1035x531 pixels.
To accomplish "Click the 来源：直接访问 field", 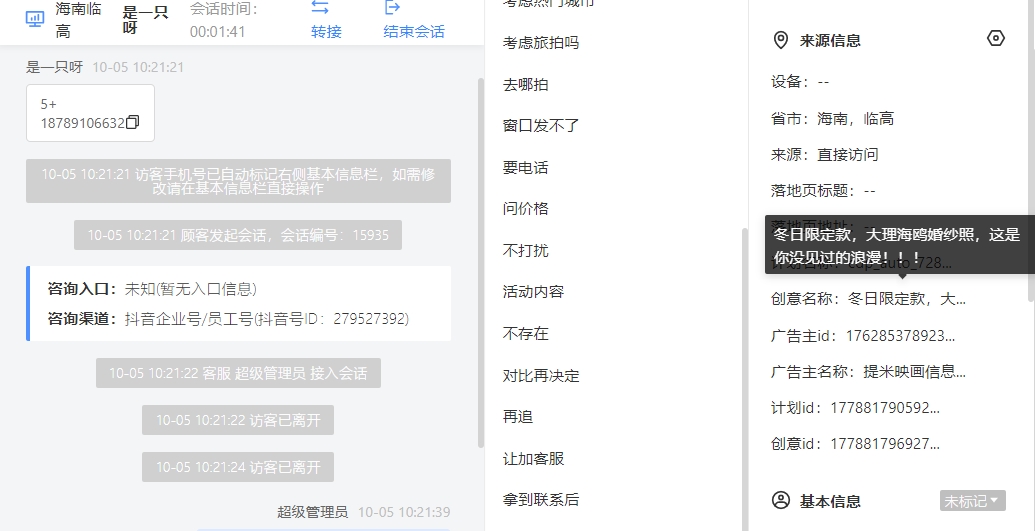I will 824,155.
